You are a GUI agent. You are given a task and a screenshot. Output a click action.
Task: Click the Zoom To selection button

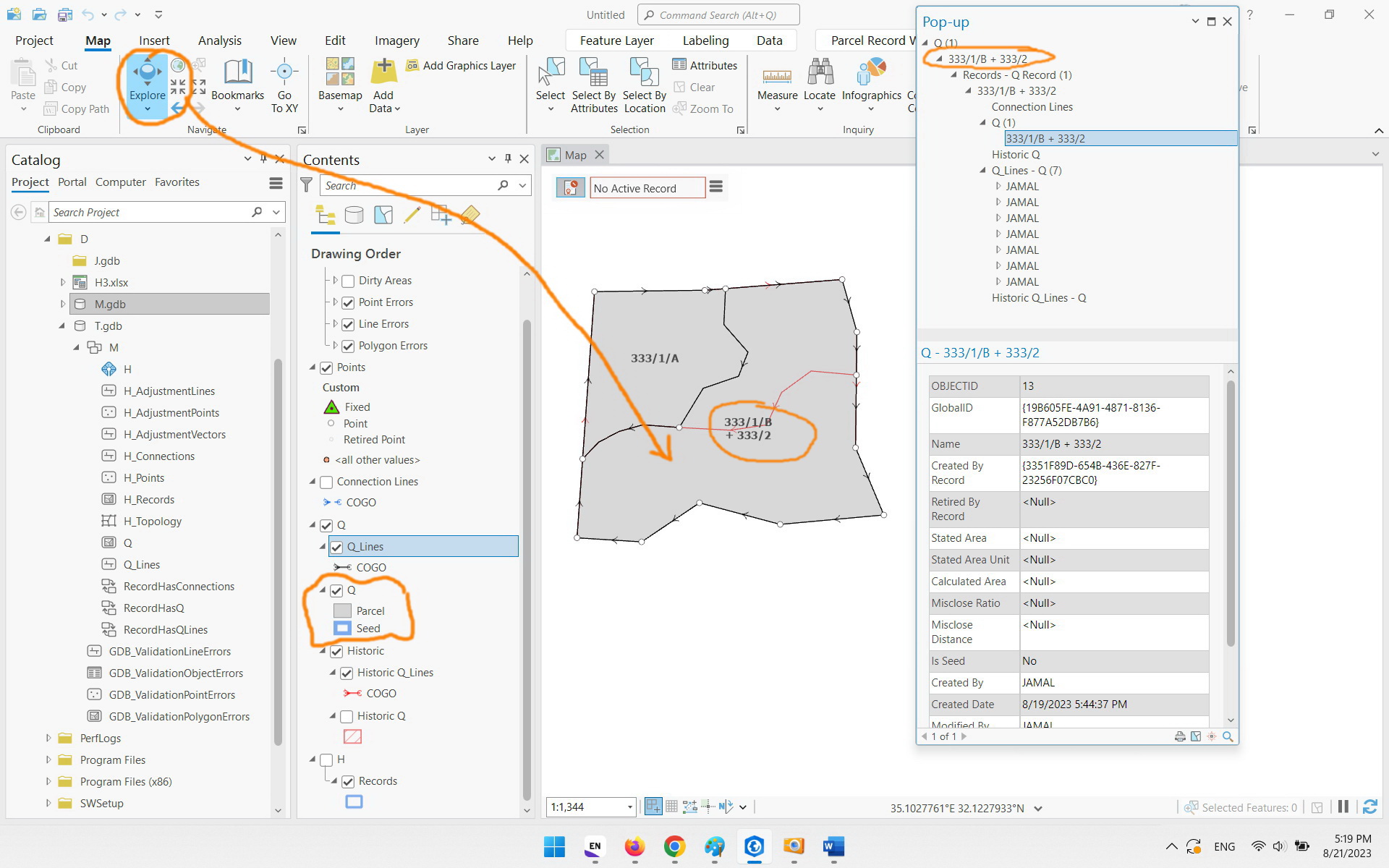705,109
